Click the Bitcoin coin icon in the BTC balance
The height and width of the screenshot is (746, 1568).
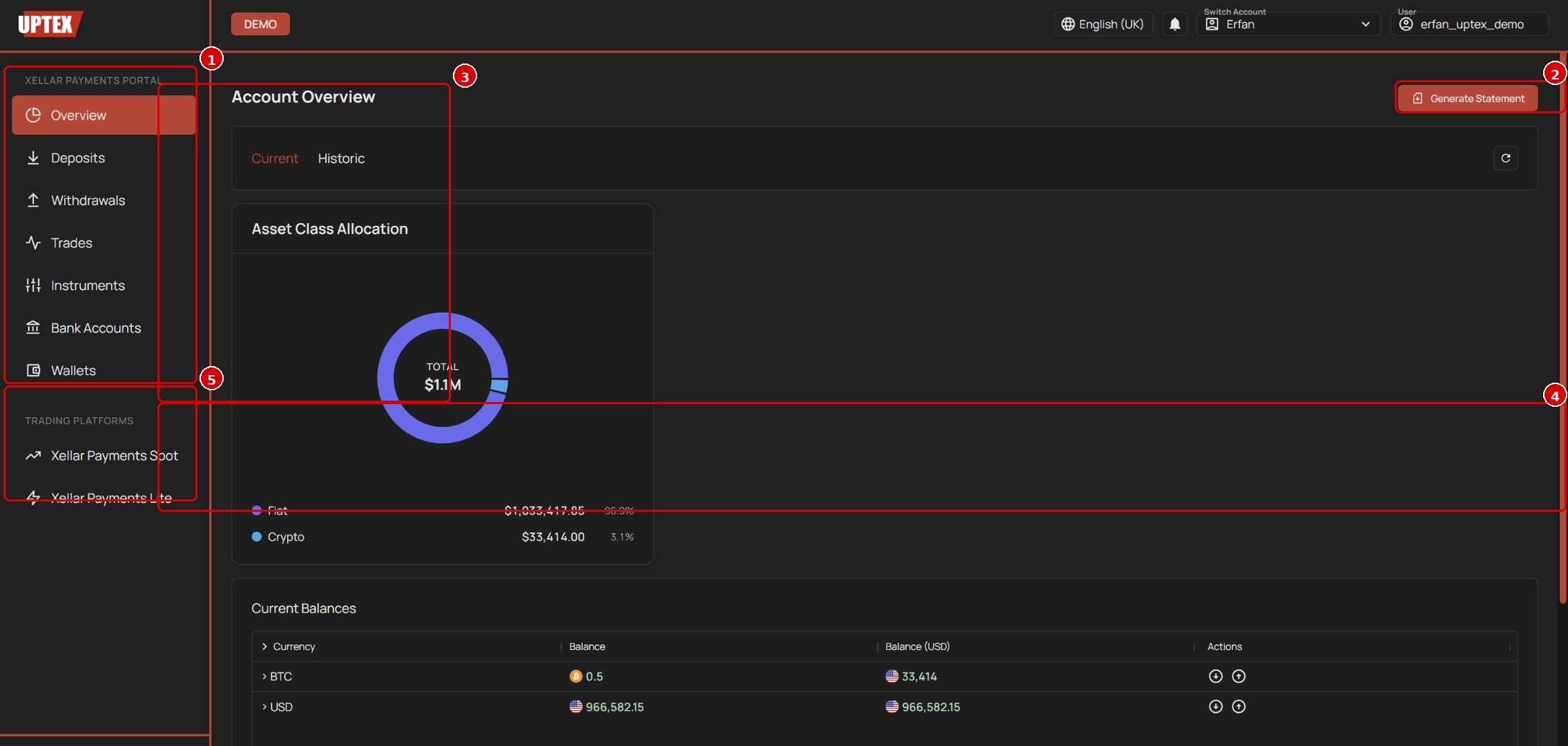[x=576, y=676]
